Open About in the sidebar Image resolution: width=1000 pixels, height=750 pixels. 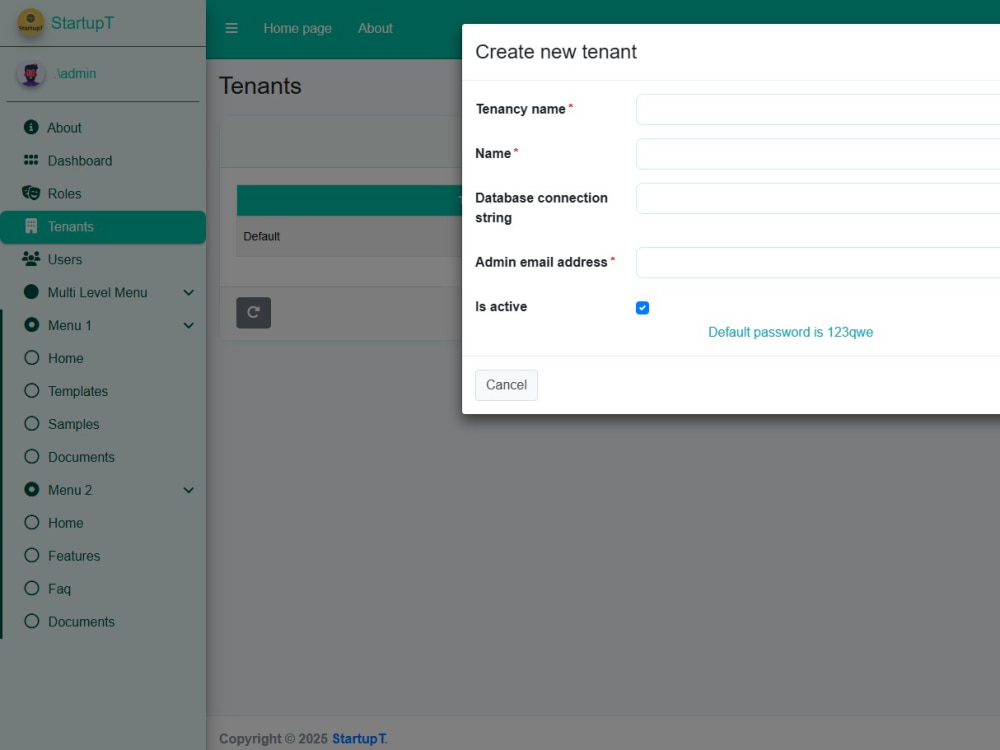tap(103, 128)
